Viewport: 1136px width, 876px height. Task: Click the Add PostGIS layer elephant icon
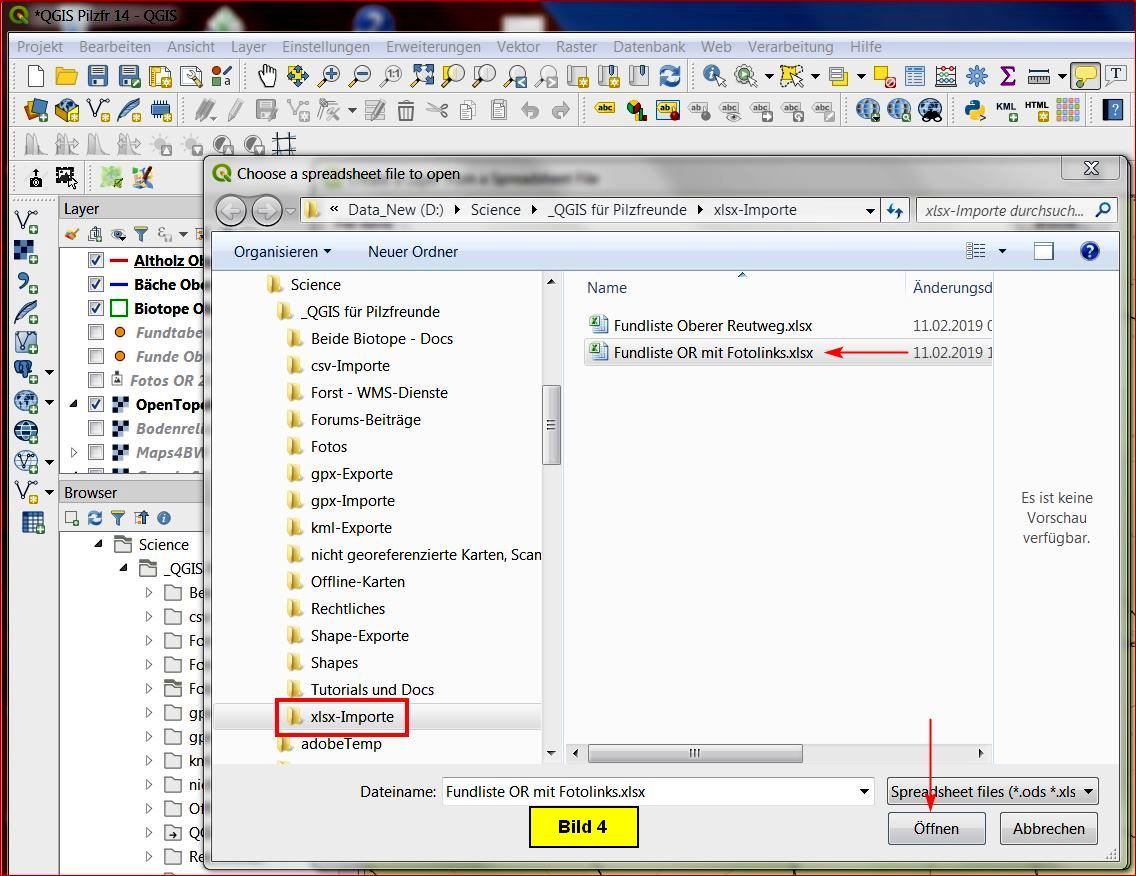tap(26, 370)
